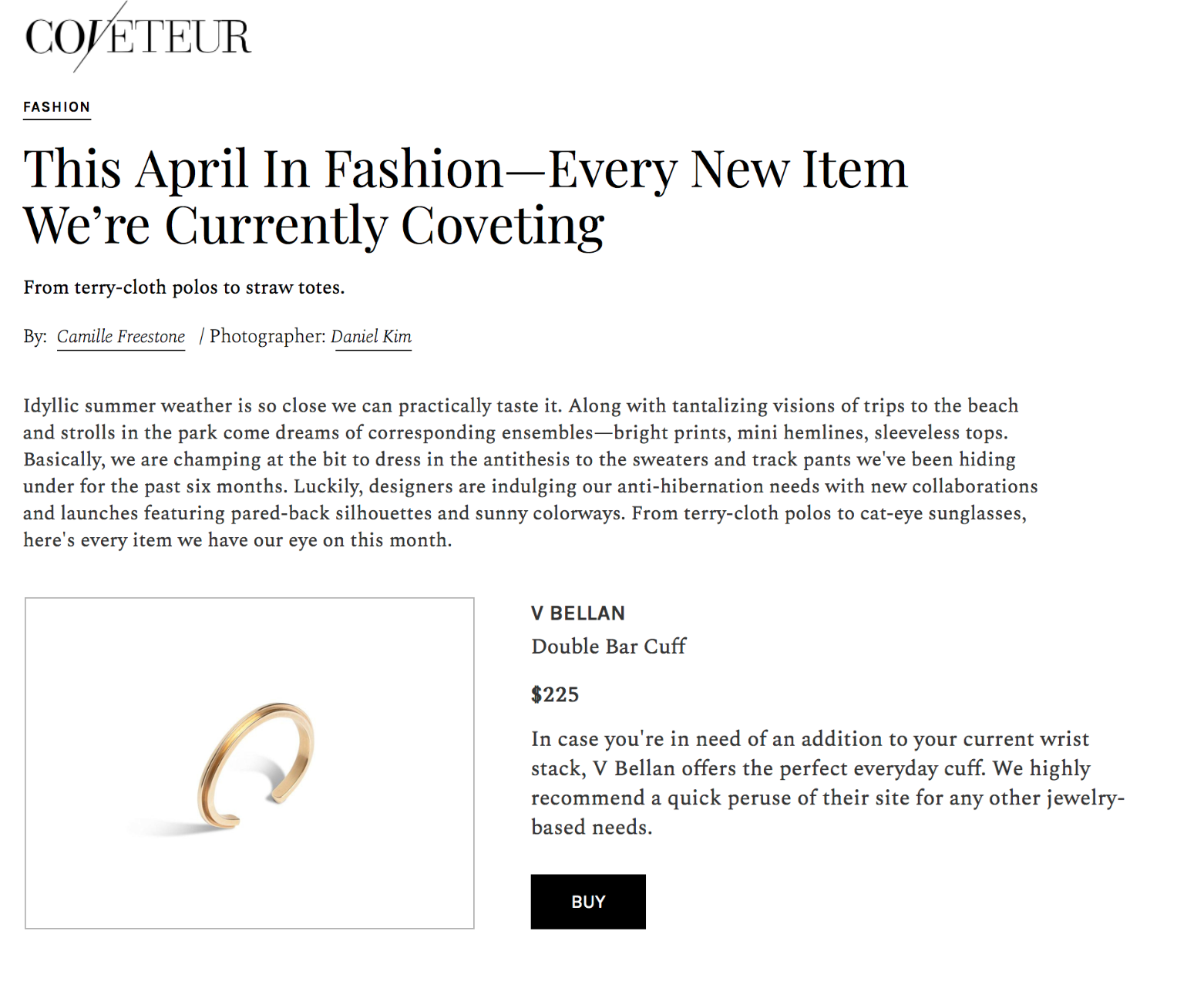The image size is (1204, 988).
Task: Click "wrist" in the product description
Action: tap(1064, 740)
